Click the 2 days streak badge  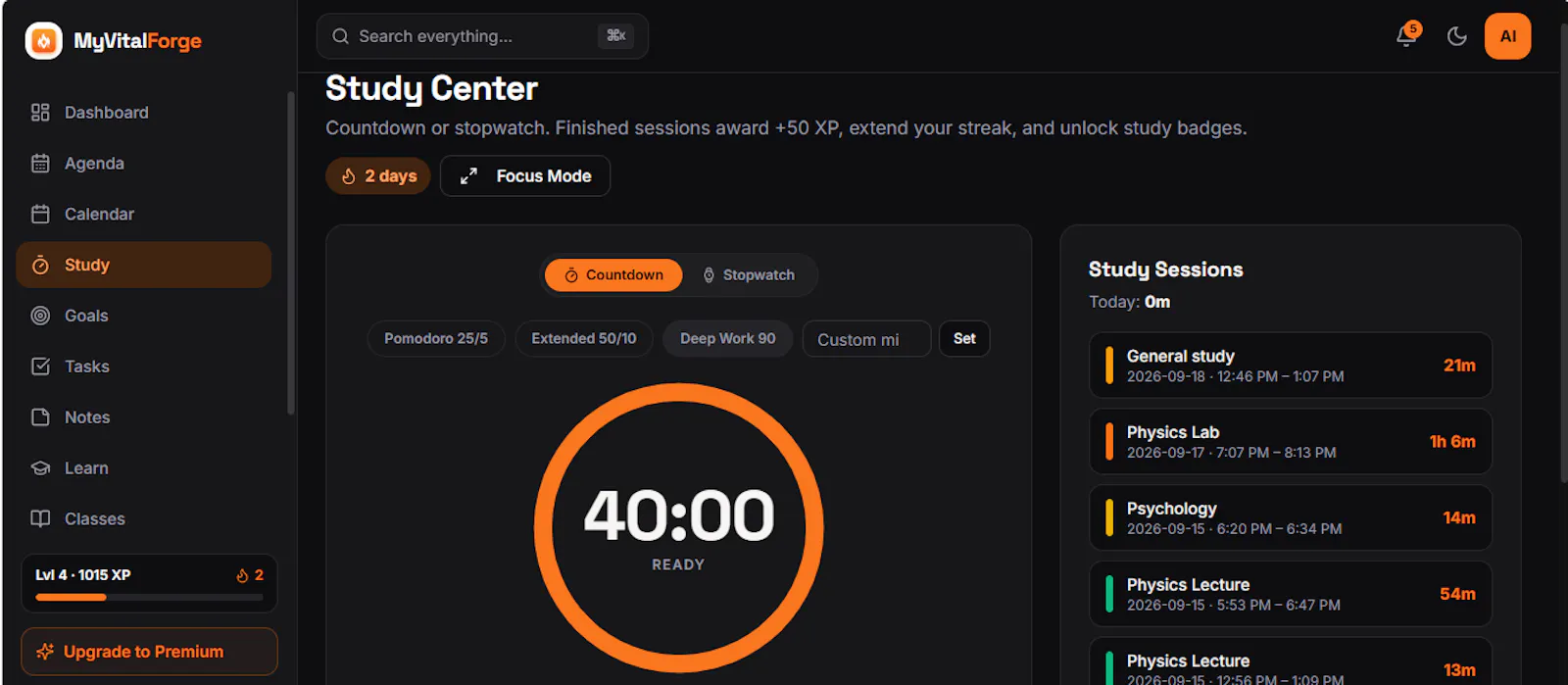coord(378,176)
